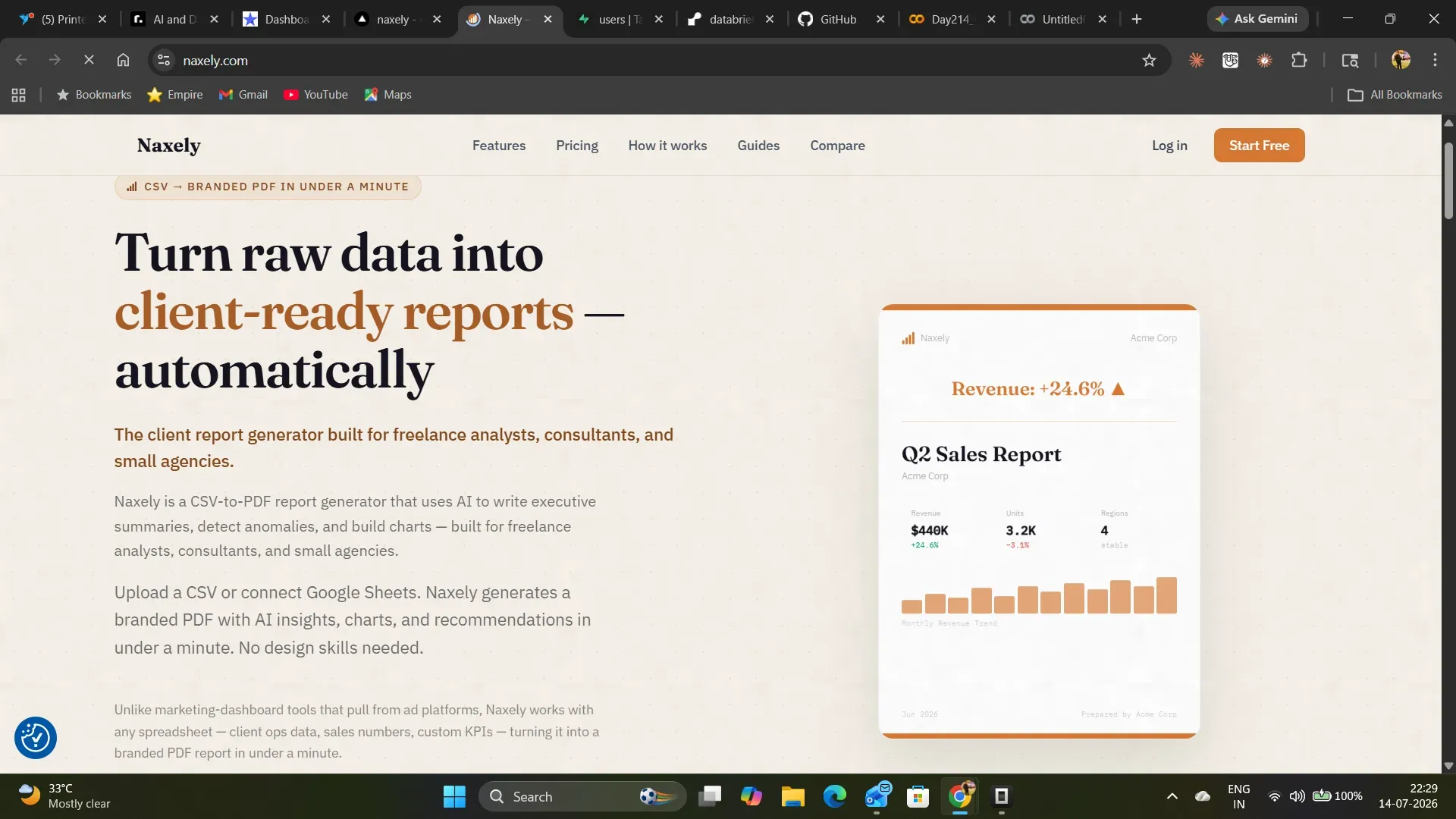Image resolution: width=1456 pixels, height=819 pixels.
Task: Open Maps bookmark
Action: tap(388, 95)
